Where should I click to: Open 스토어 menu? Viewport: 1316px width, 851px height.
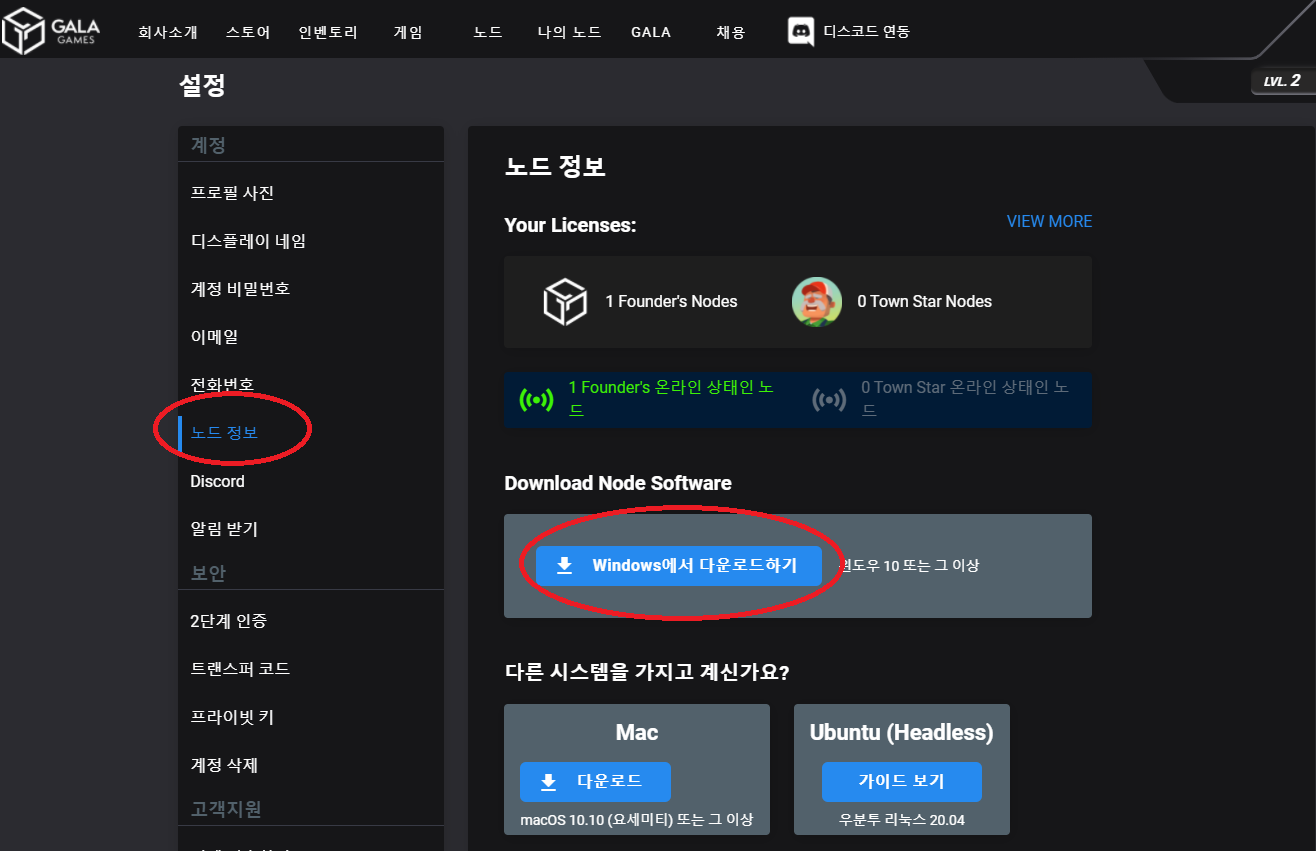click(248, 32)
